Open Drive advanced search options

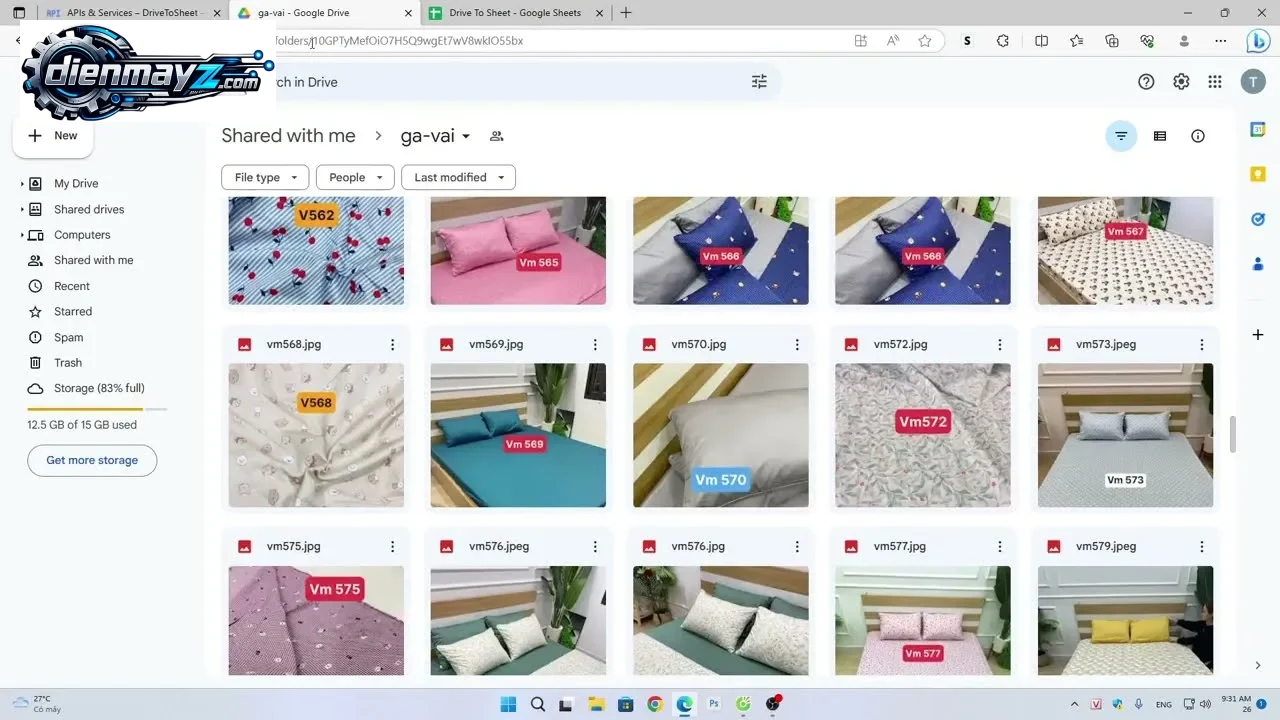pos(759,82)
